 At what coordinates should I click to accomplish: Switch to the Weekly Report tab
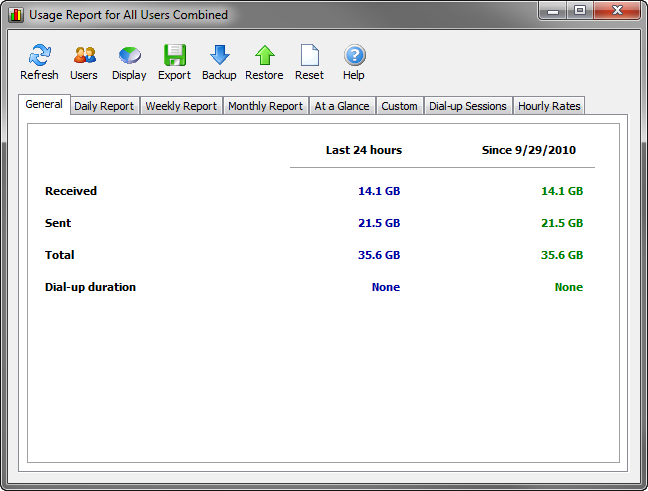(x=181, y=106)
